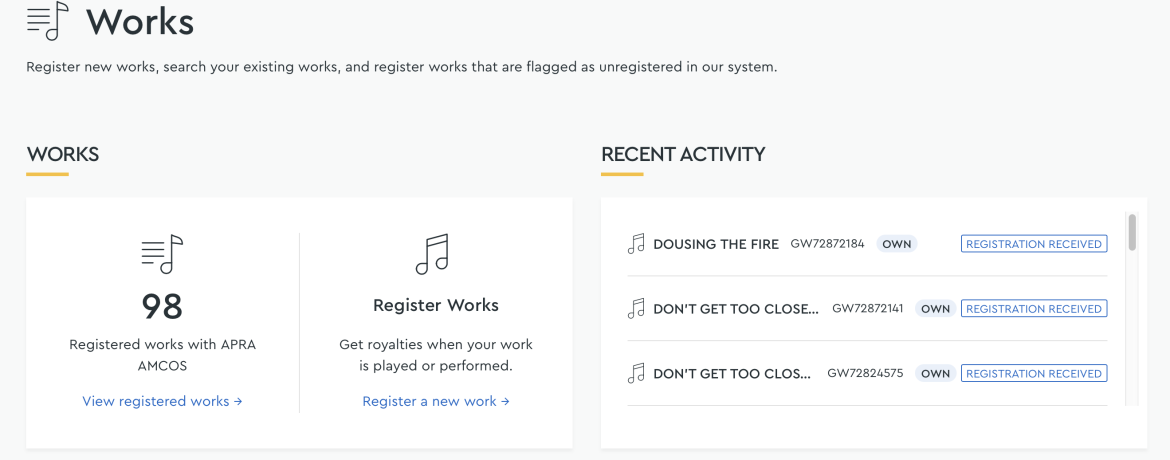Open View registered works link

tap(162, 401)
